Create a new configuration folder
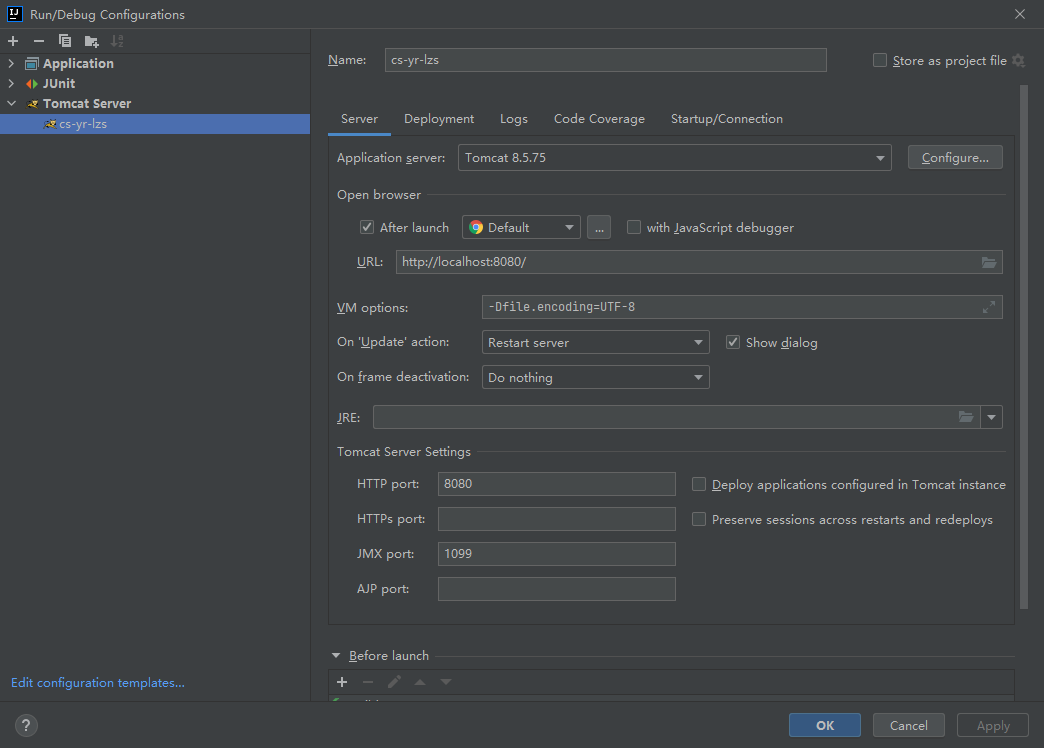This screenshot has width=1044, height=748. (92, 41)
